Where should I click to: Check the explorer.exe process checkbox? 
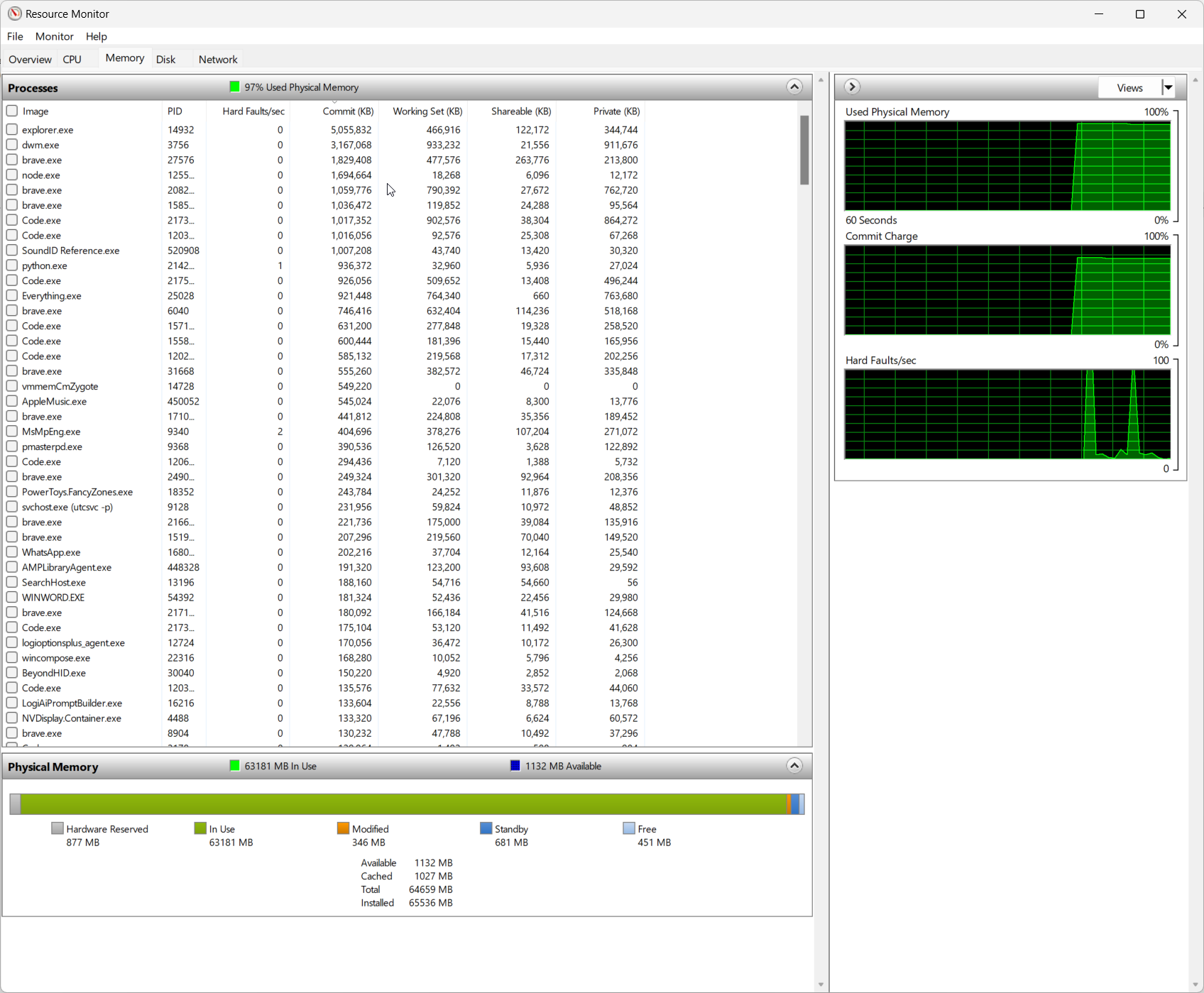click(12, 130)
